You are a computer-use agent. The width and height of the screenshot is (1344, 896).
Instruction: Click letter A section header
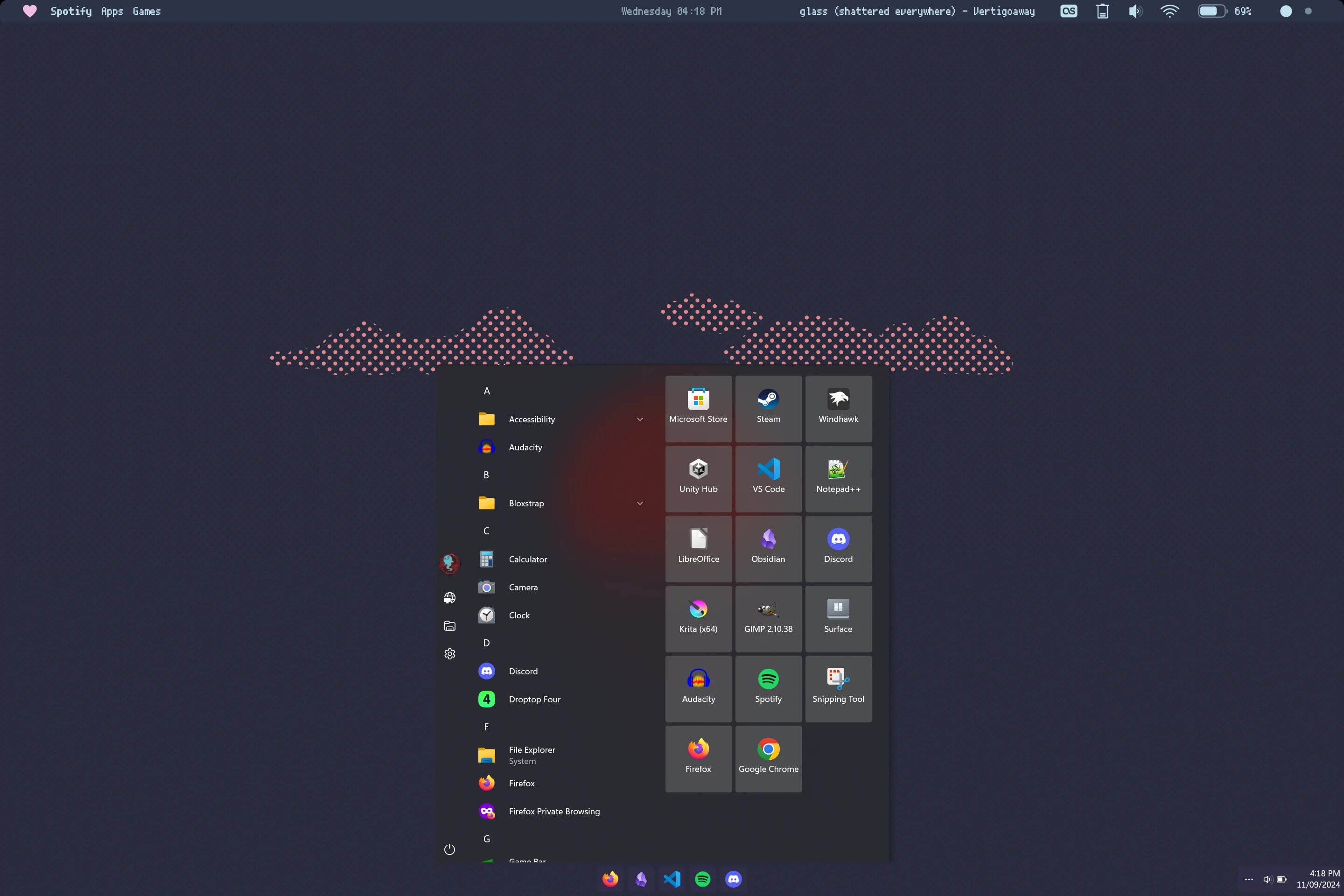click(487, 392)
